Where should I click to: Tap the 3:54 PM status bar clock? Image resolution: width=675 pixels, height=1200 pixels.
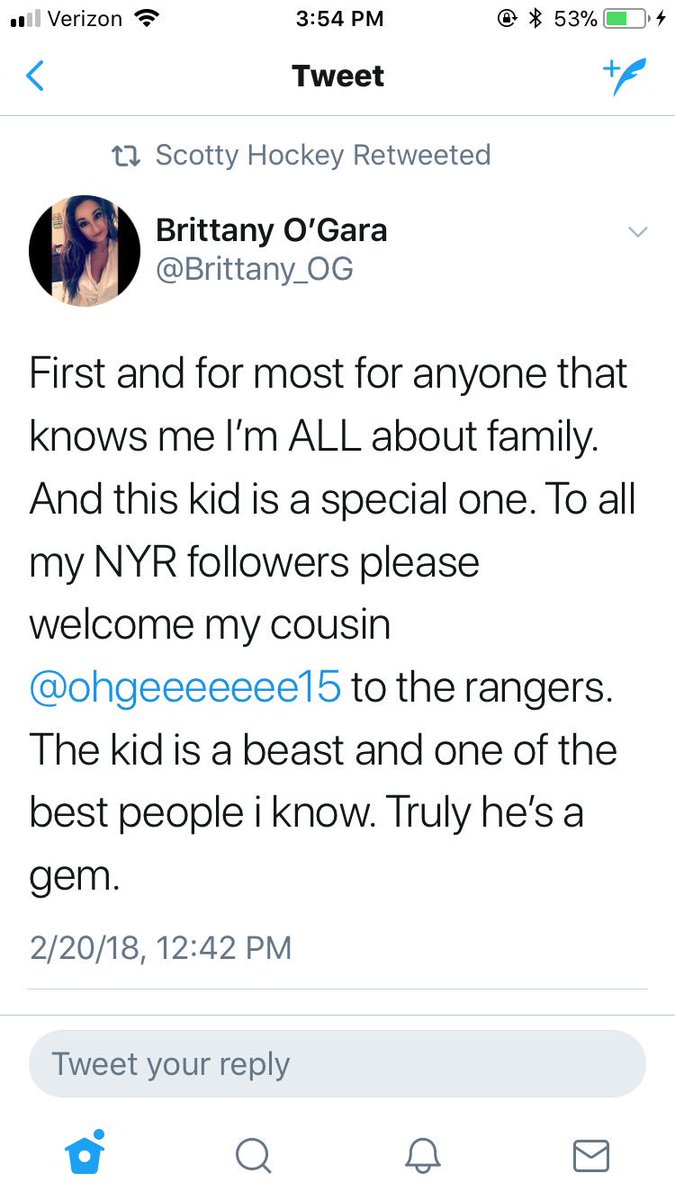338,19
